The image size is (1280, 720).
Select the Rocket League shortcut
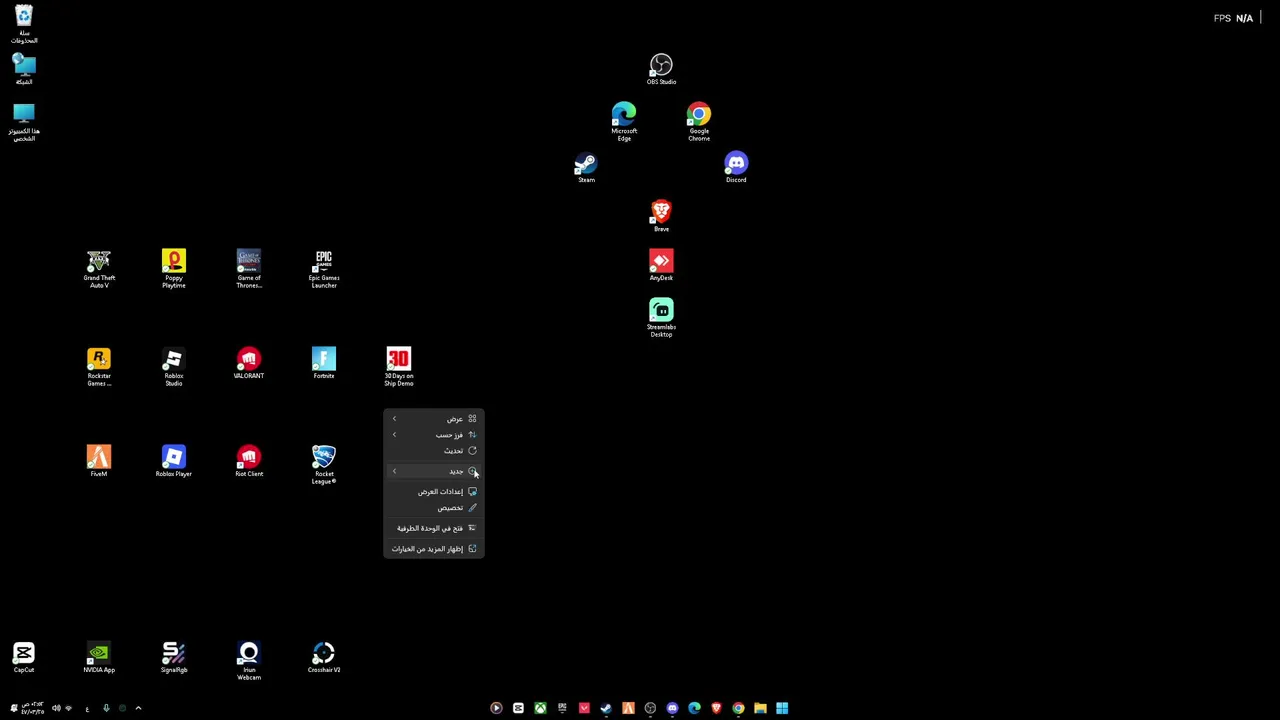[x=324, y=465]
